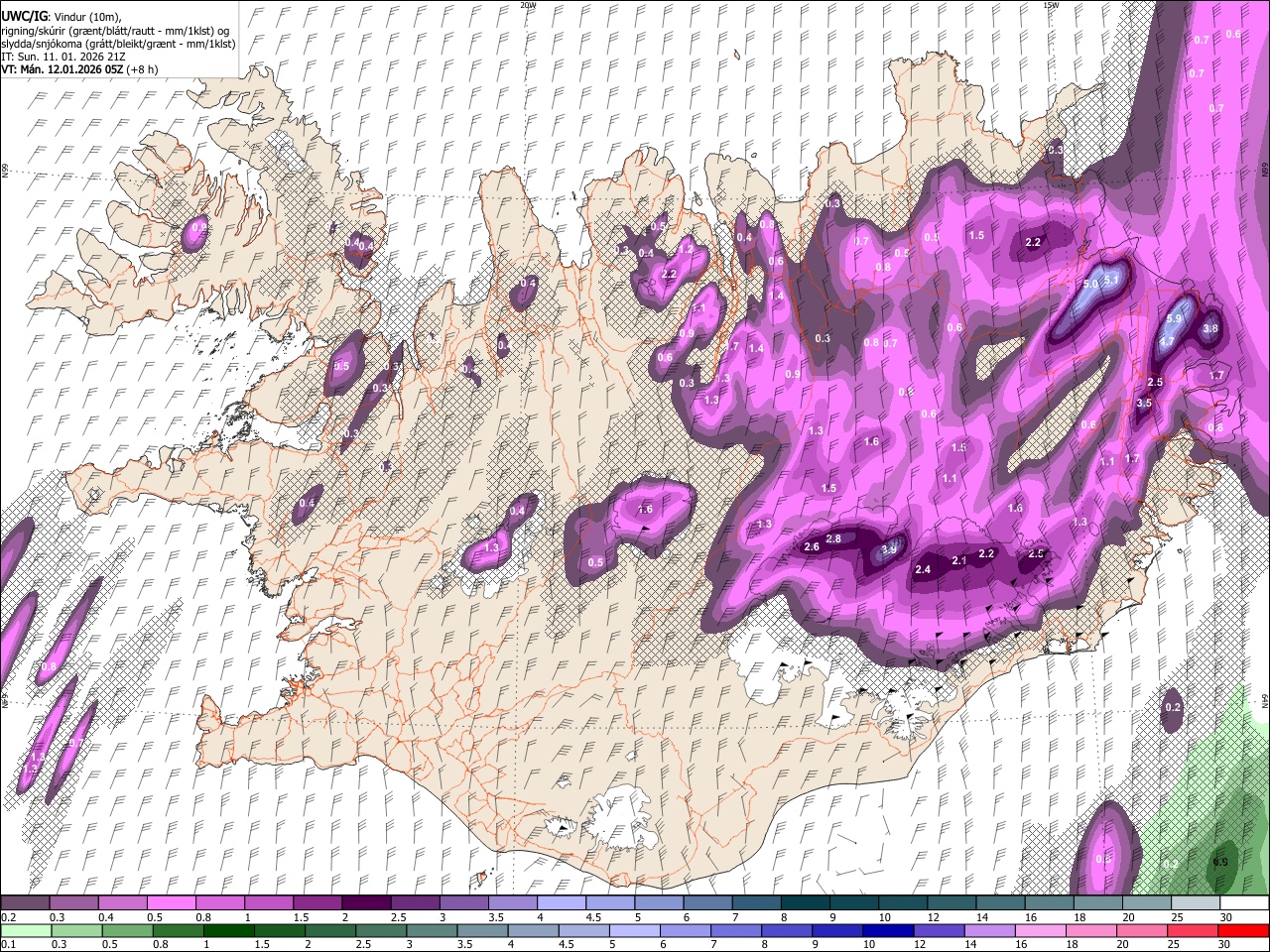Click the "5.9" snowfall value on the map

[1175, 319]
